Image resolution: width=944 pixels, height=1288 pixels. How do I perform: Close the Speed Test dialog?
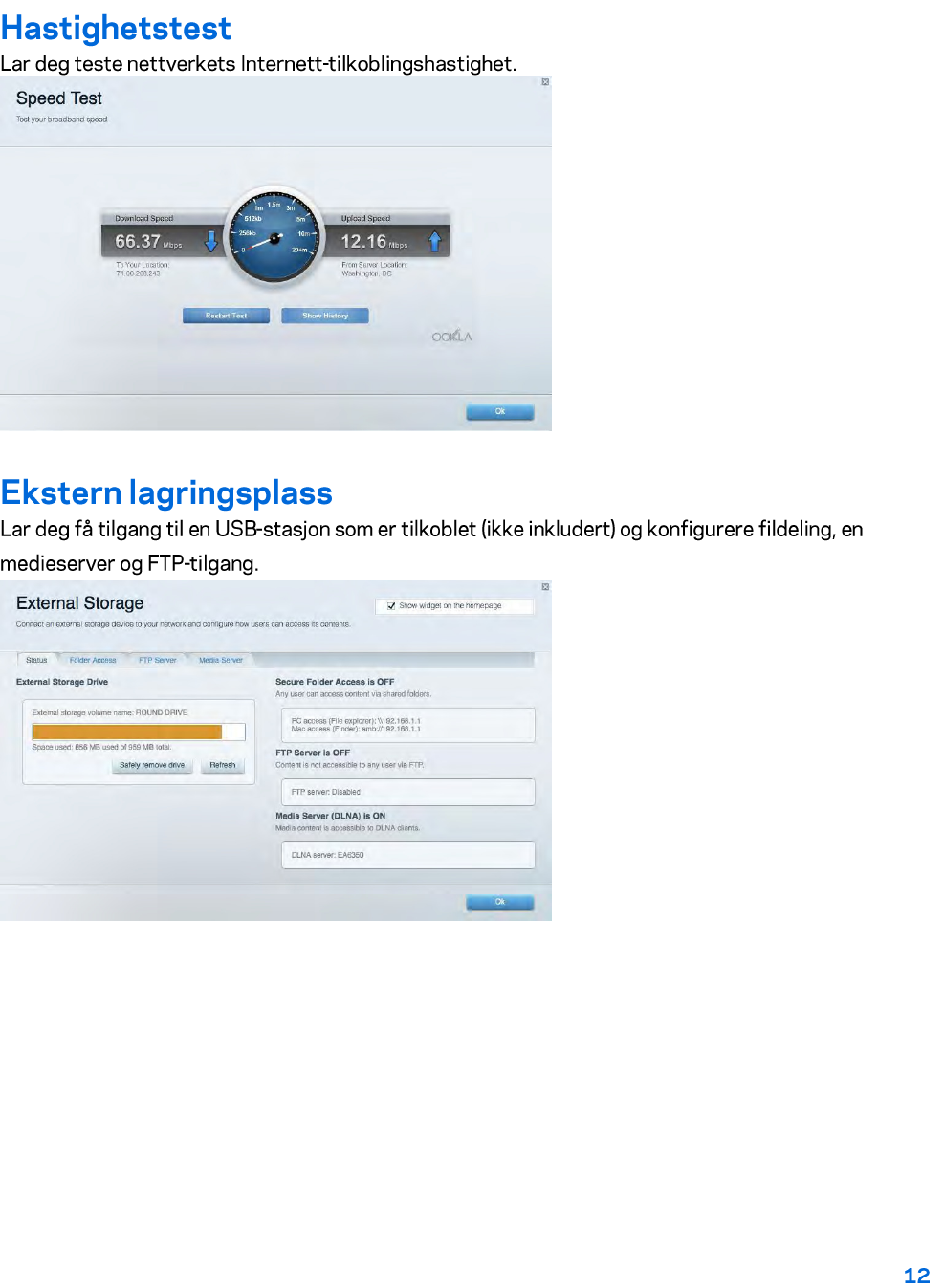pyautogui.click(x=545, y=82)
